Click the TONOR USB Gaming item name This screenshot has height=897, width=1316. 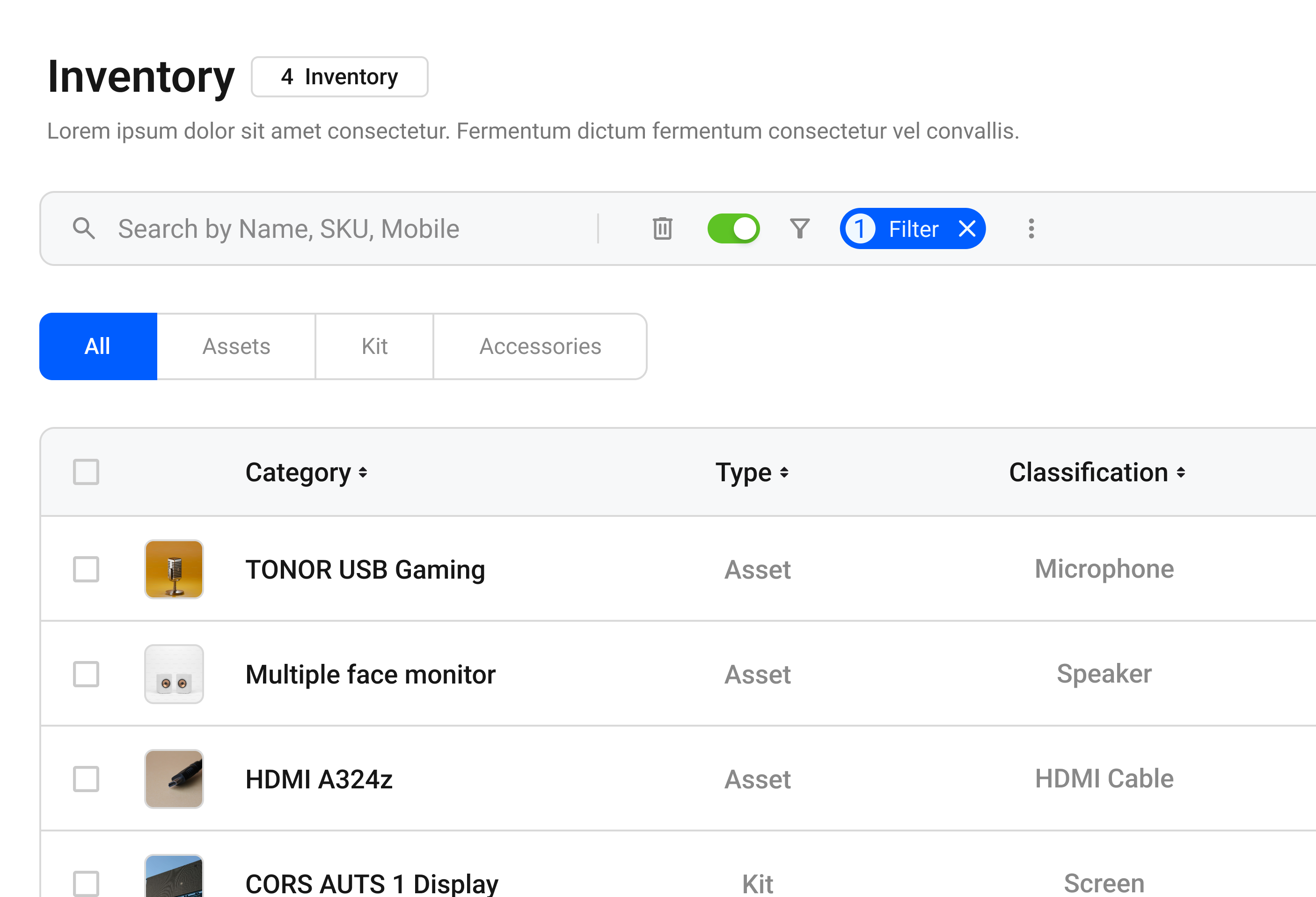pos(365,569)
